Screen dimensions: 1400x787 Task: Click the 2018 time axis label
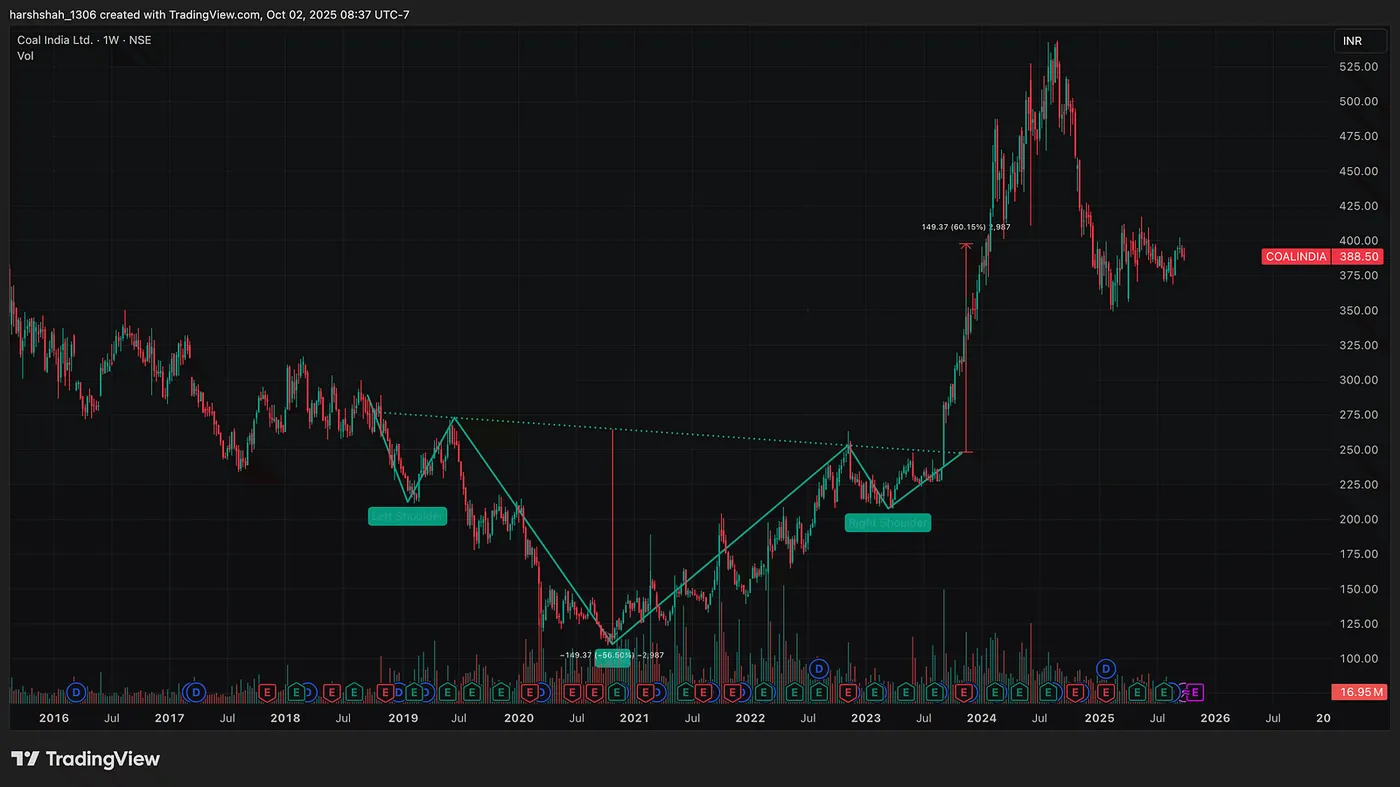[285, 718]
